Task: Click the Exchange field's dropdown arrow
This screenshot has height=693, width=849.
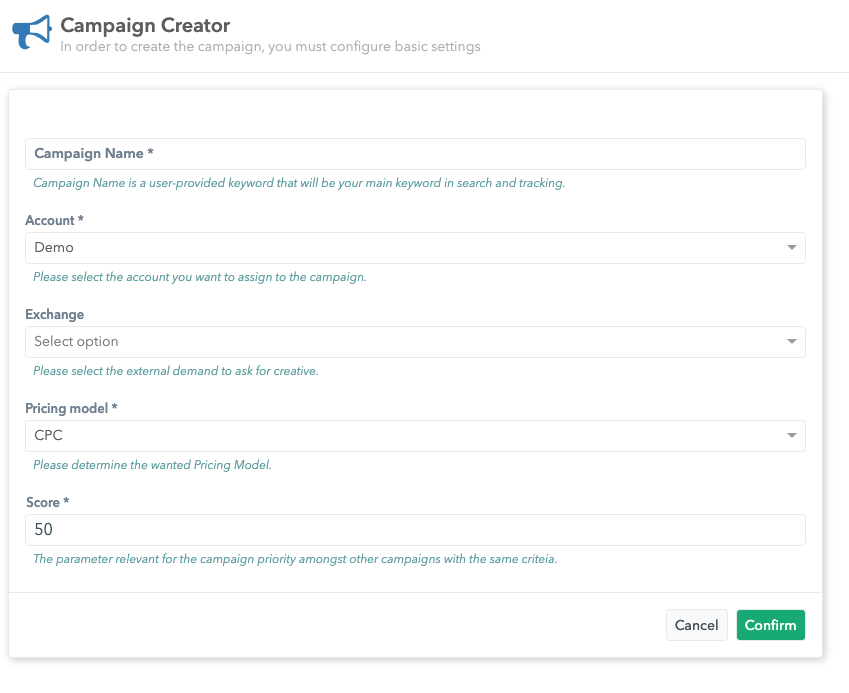Action: point(791,341)
